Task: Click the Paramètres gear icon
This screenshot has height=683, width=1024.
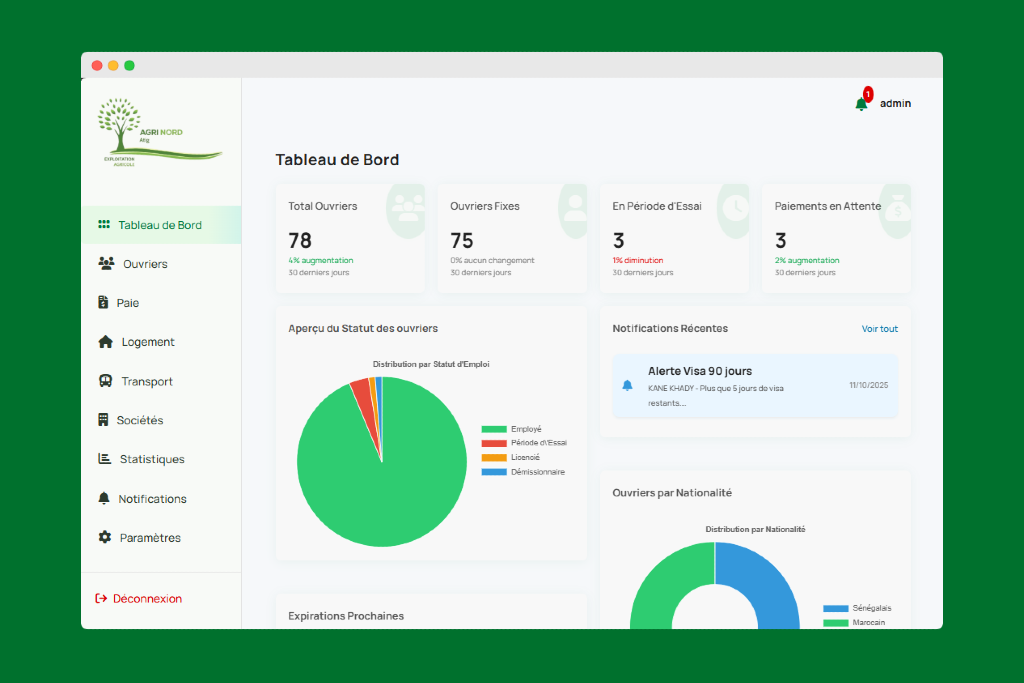Action: (105, 537)
